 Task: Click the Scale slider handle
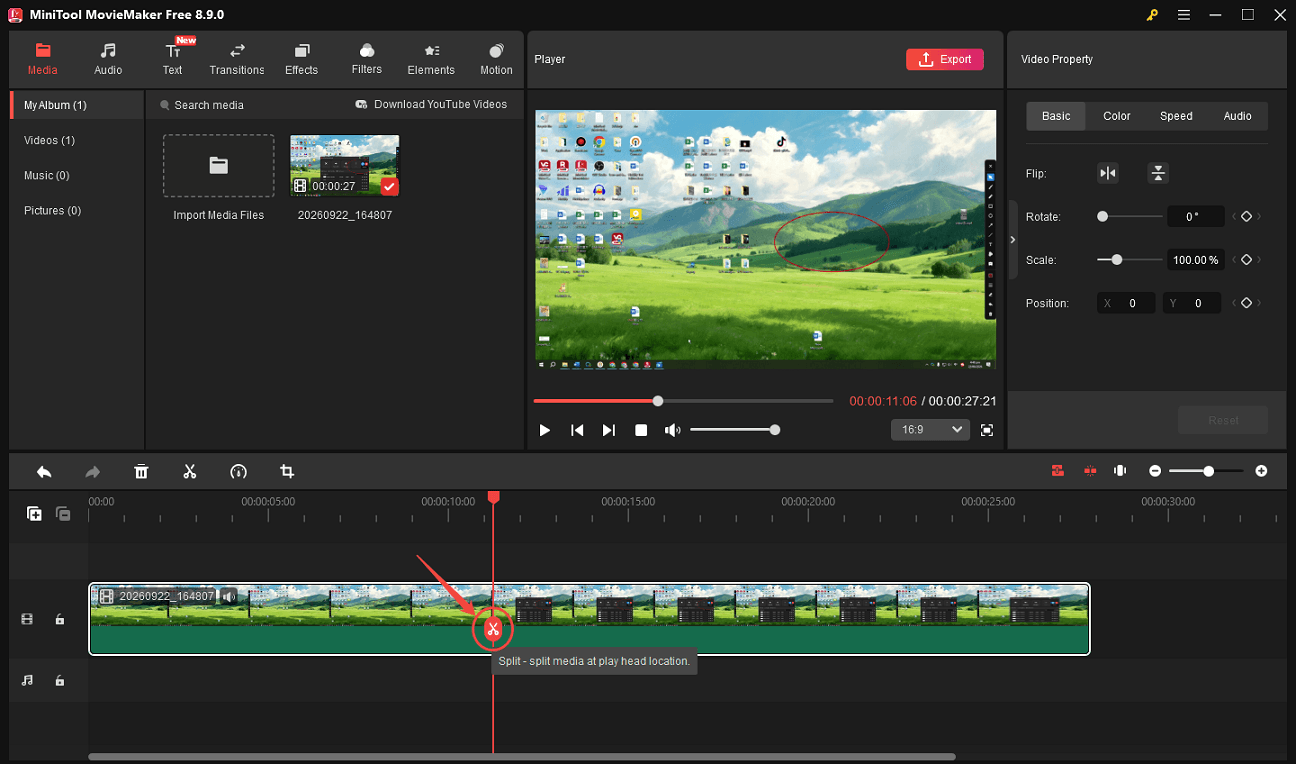coord(1117,260)
